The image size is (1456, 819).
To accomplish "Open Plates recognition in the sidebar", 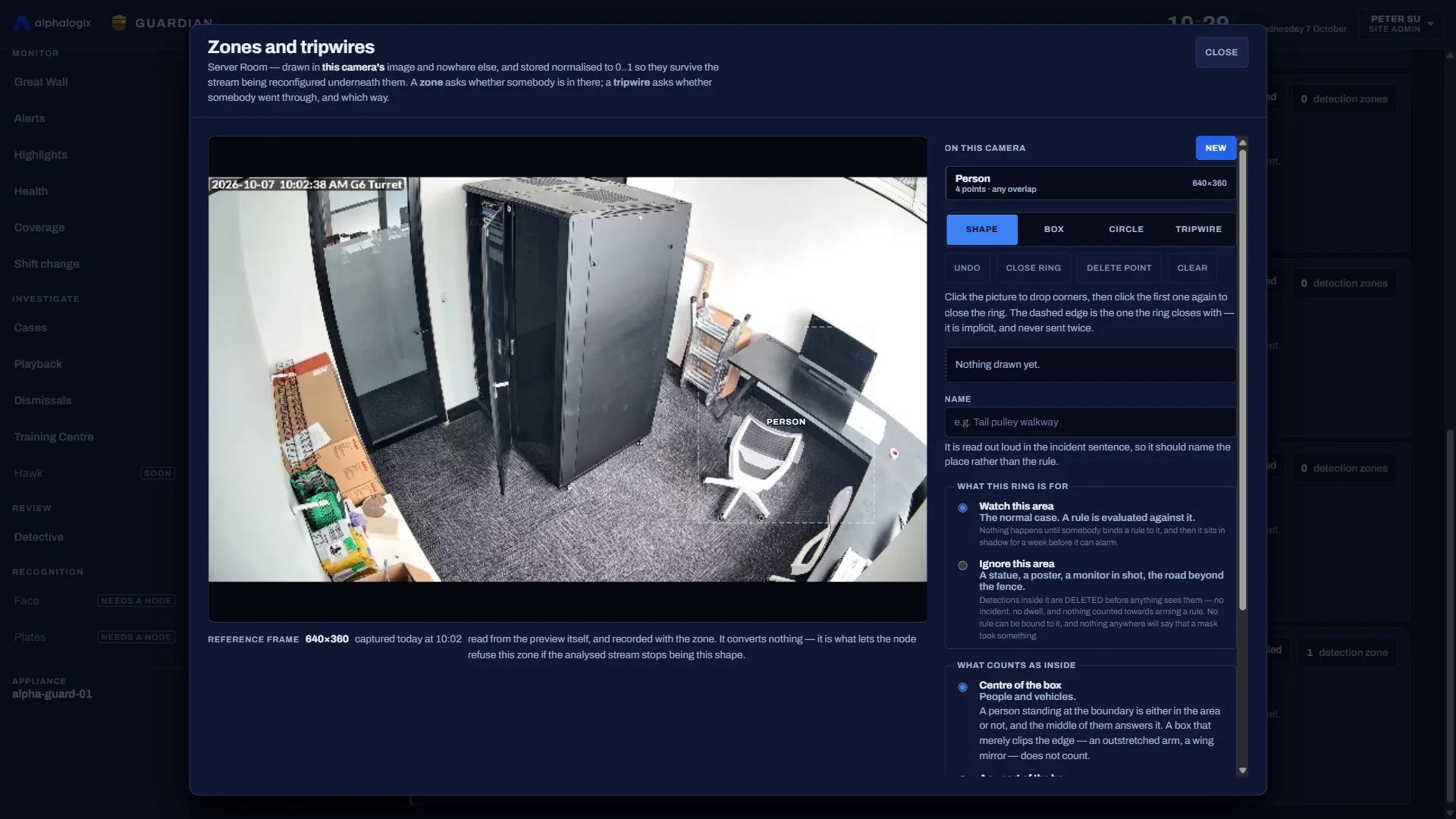I will 30,637.
